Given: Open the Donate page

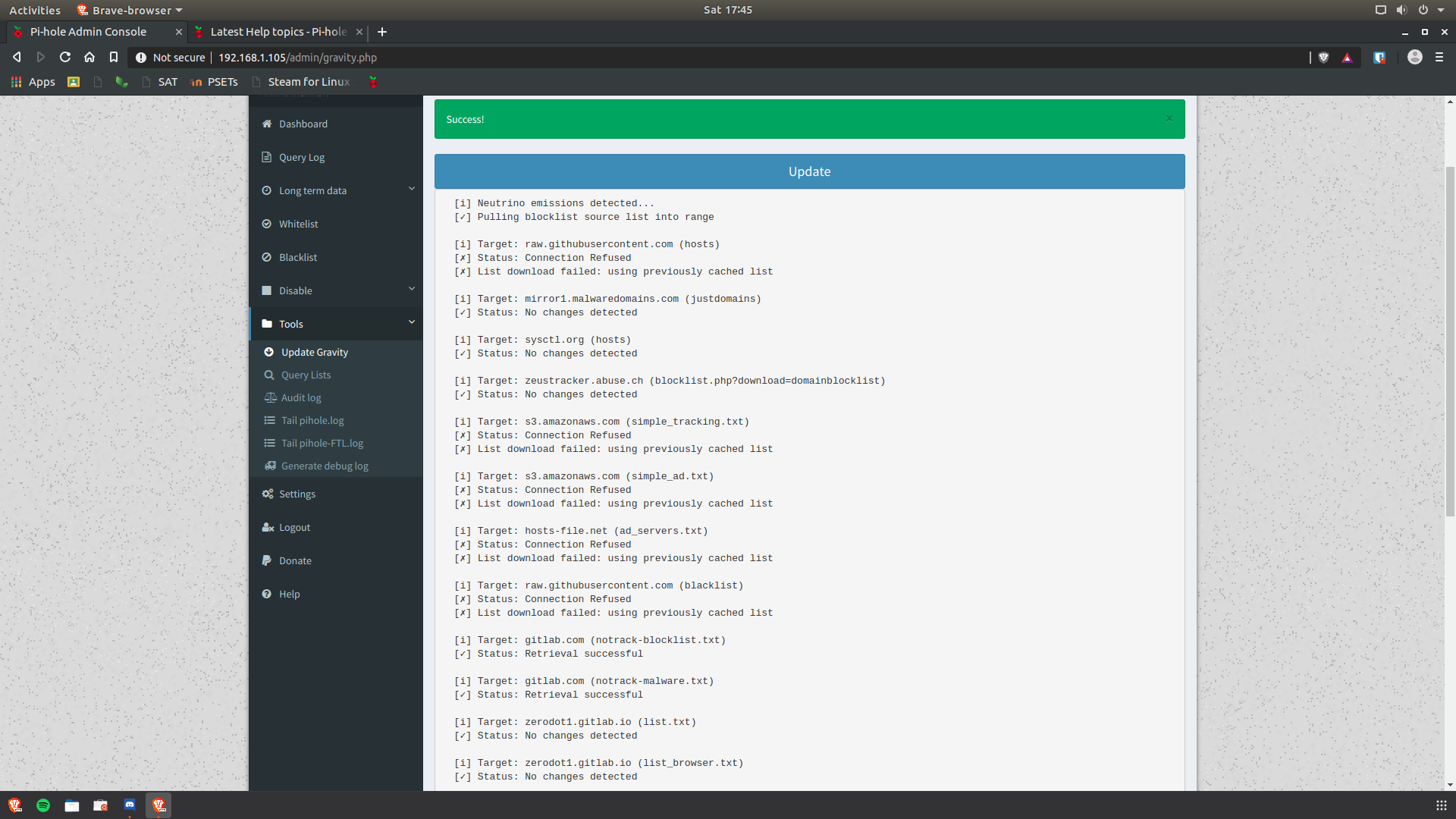Looking at the screenshot, I should pos(295,560).
